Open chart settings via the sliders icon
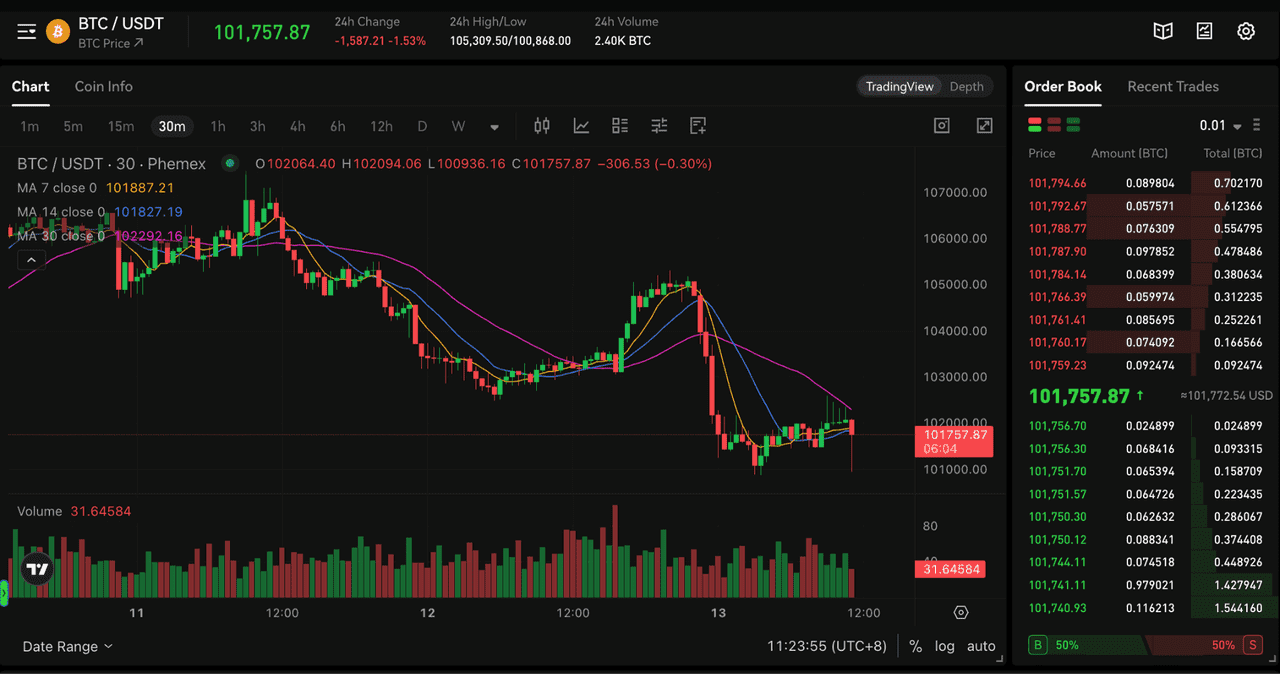Screen dimensions: 1280x674 659,126
